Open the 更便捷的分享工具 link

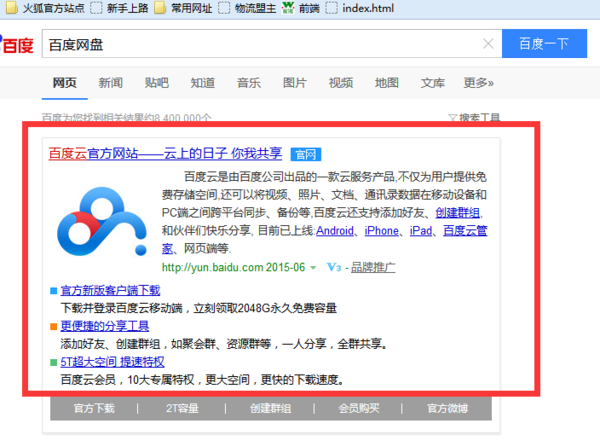(x=105, y=326)
